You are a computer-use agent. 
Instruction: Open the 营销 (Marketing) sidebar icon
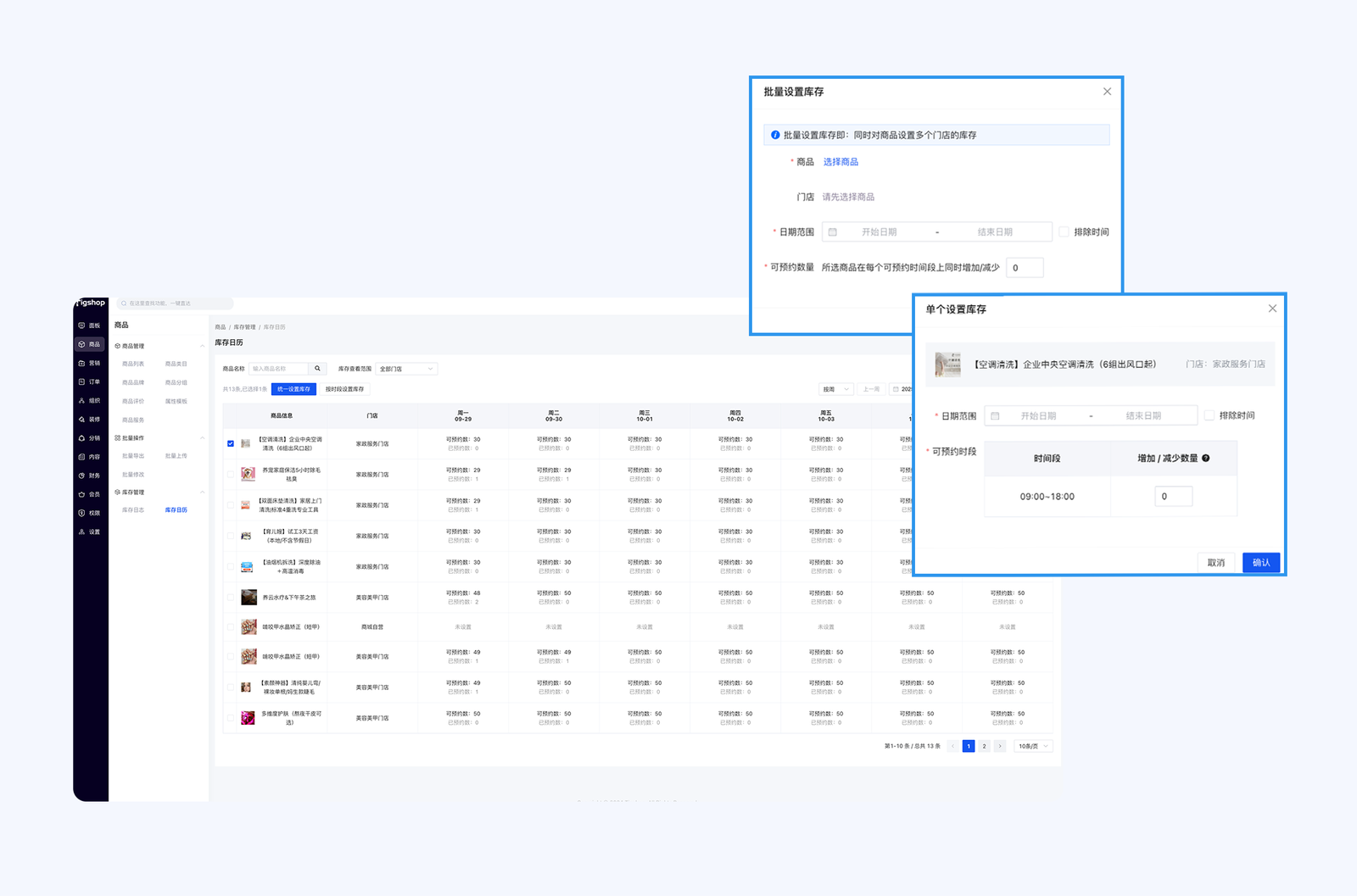point(89,363)
